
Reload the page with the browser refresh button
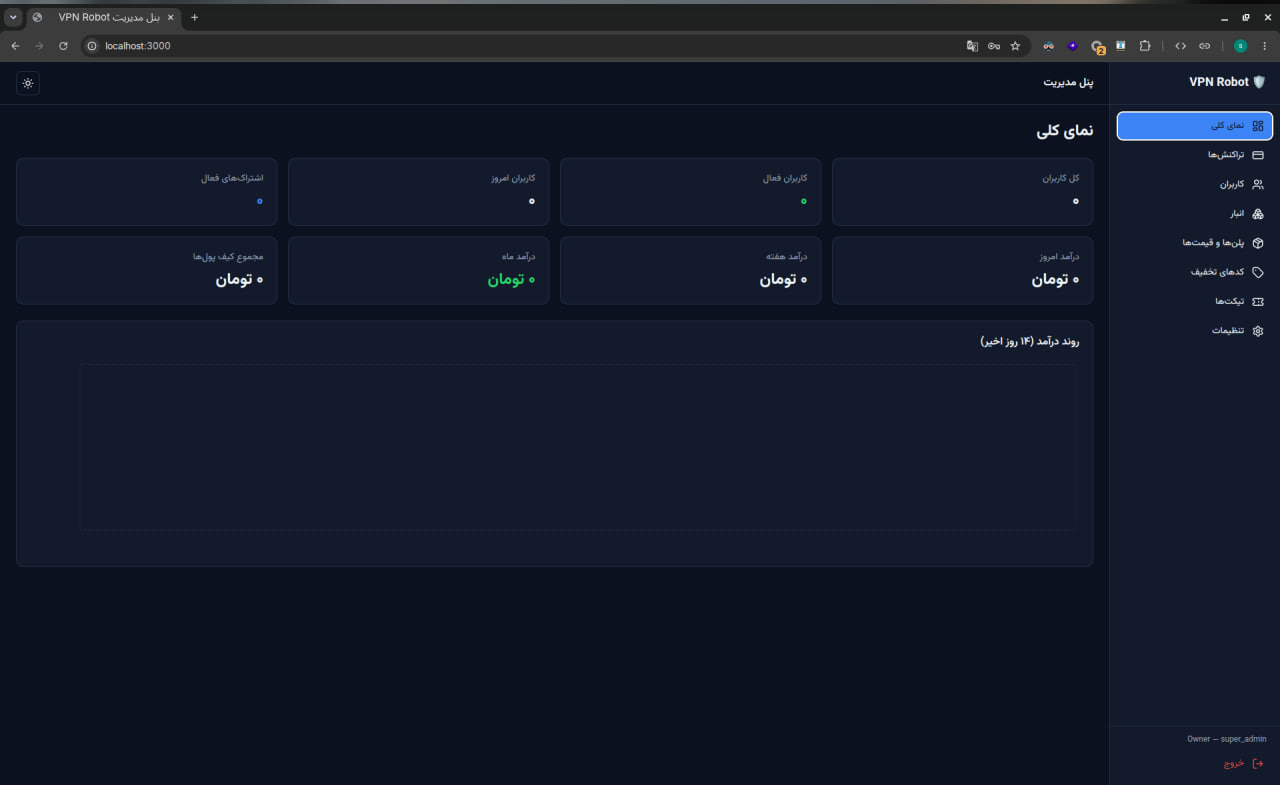[63, 46]
